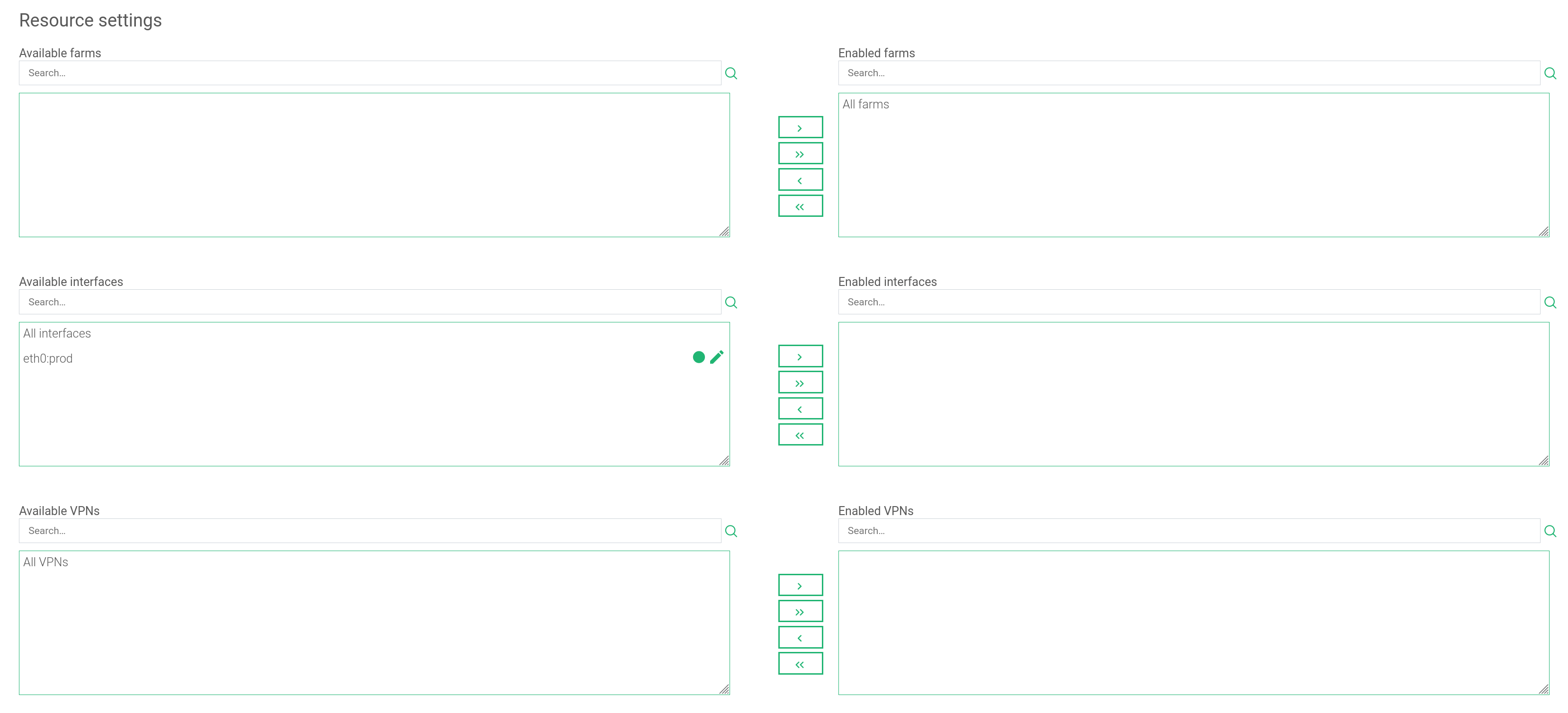Select 'All farms' in Enabled farms list
The height and width of the screenshot is (713, 1568).
pyautogui.click(x=865, y=105)
